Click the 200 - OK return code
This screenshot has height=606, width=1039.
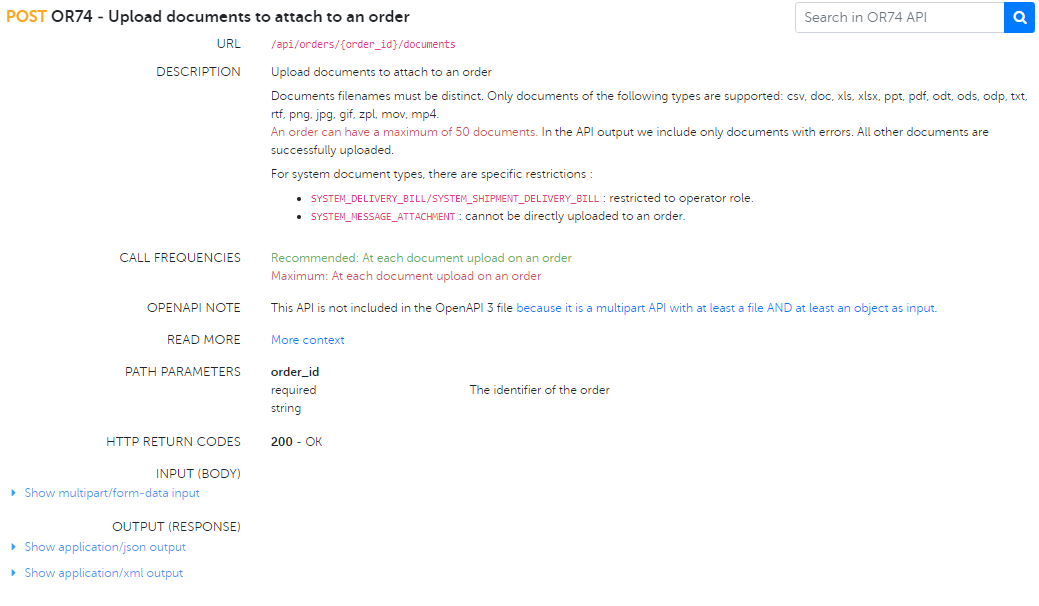coord(296,442)
